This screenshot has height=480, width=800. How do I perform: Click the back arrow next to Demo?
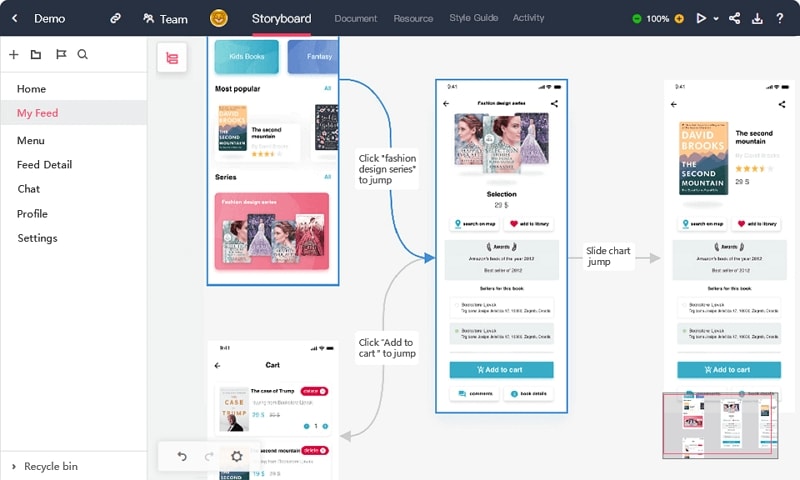pyautogui.click(x=15, y=18)
